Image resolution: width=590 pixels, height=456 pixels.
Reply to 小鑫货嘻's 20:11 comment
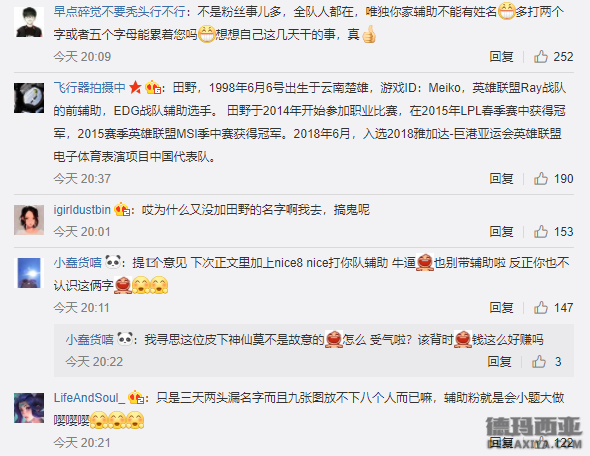tap(501, 307)
